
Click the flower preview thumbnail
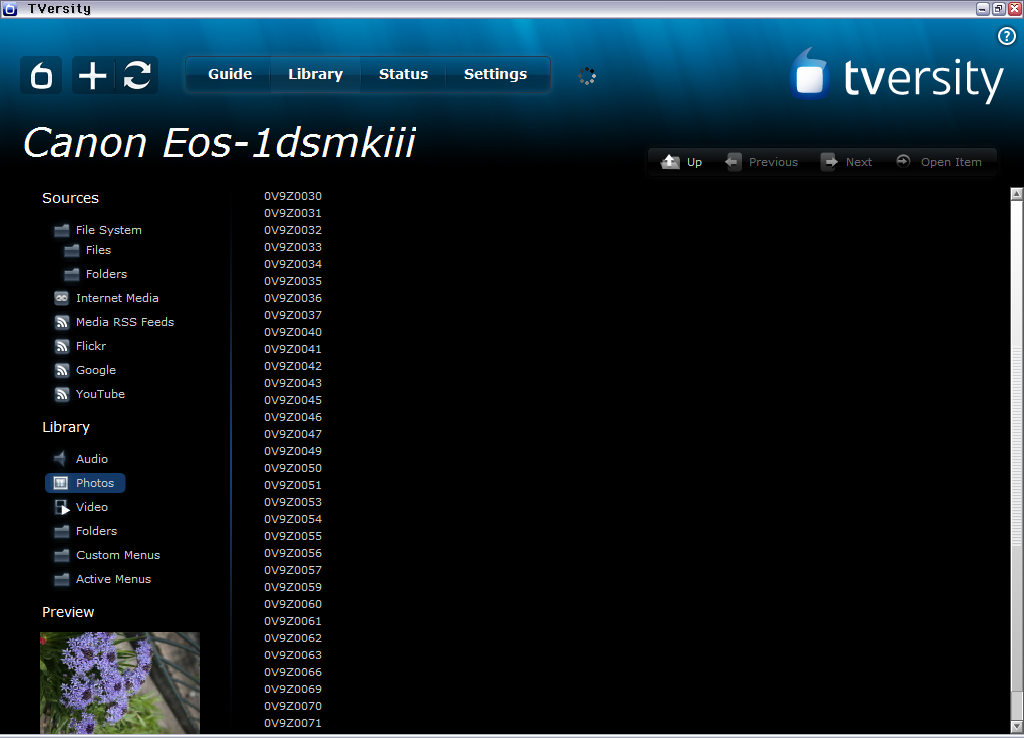click(x=120, y=682)
